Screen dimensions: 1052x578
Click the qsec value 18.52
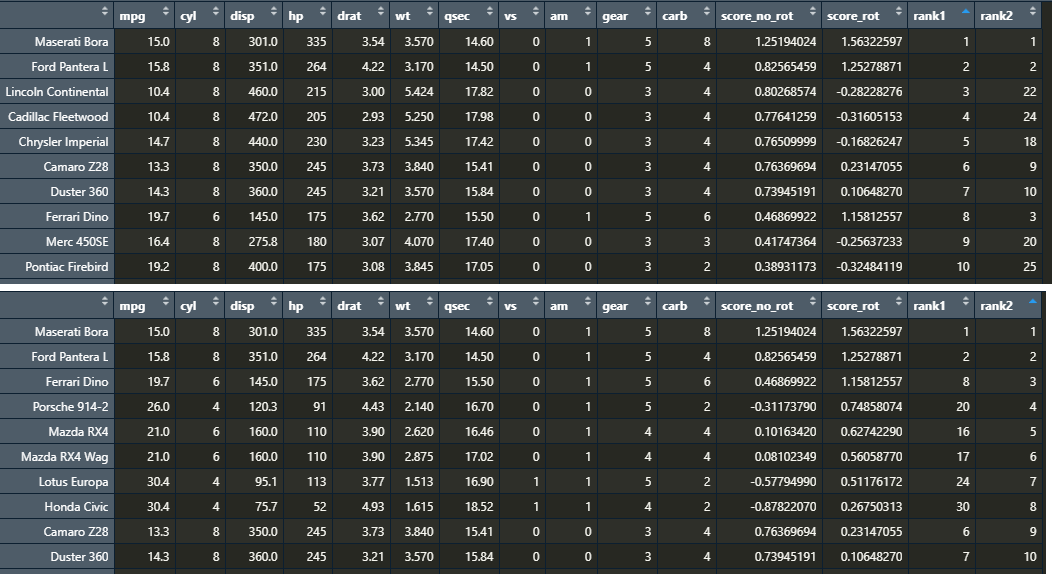tap(479, 507)
